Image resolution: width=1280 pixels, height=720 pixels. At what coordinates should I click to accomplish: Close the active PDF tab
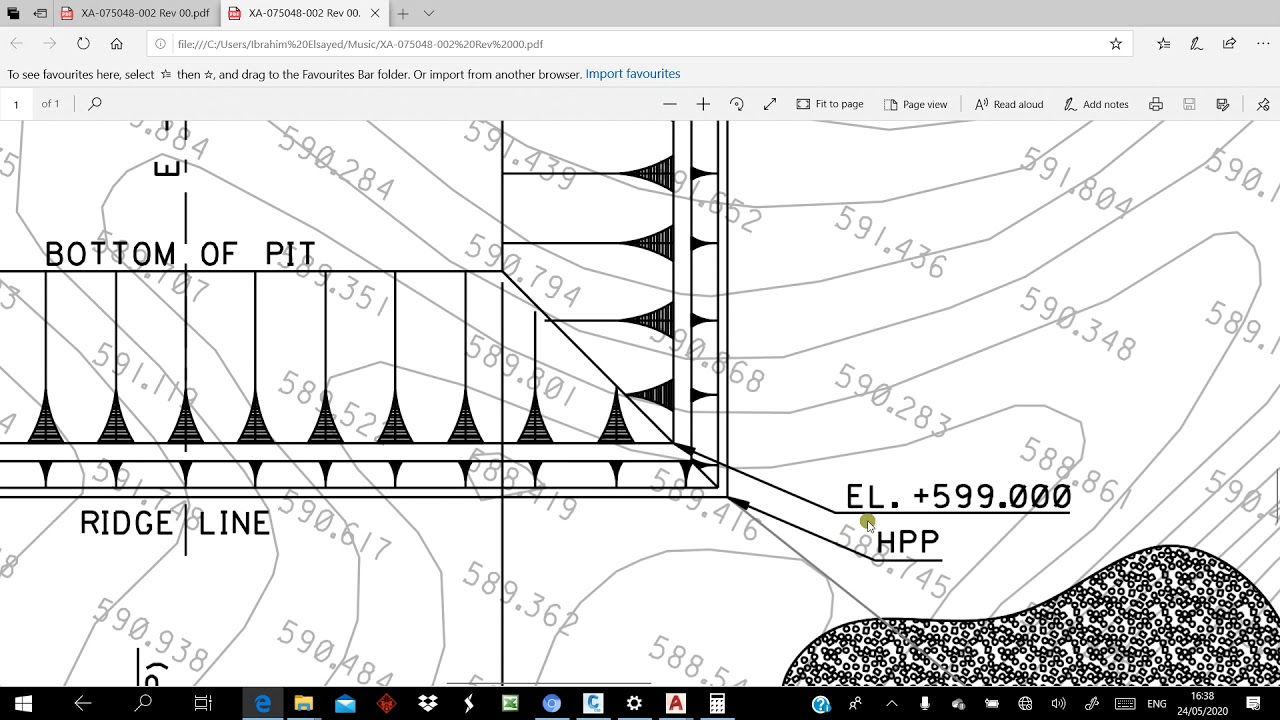pyautogui.click(x=375, y=13)
